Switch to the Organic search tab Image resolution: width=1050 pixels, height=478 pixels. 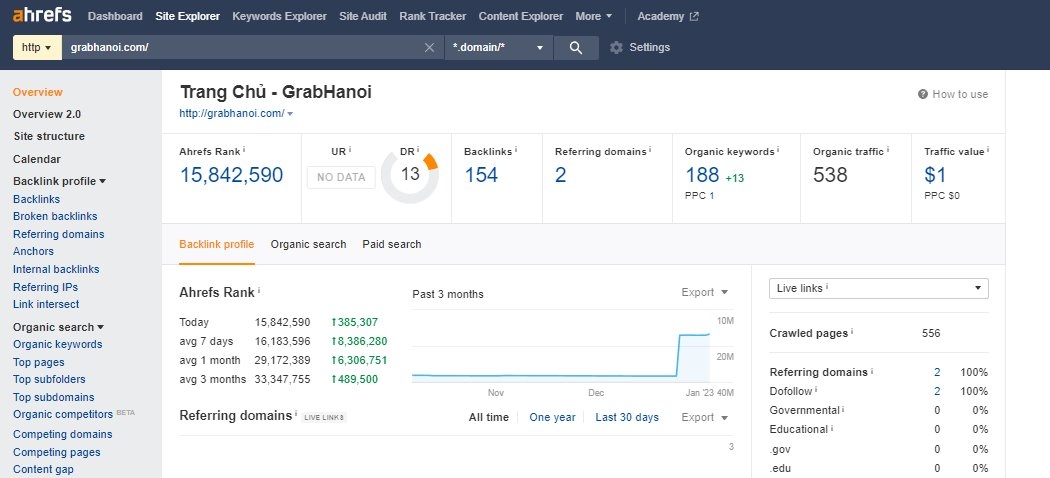coord(308,244)
